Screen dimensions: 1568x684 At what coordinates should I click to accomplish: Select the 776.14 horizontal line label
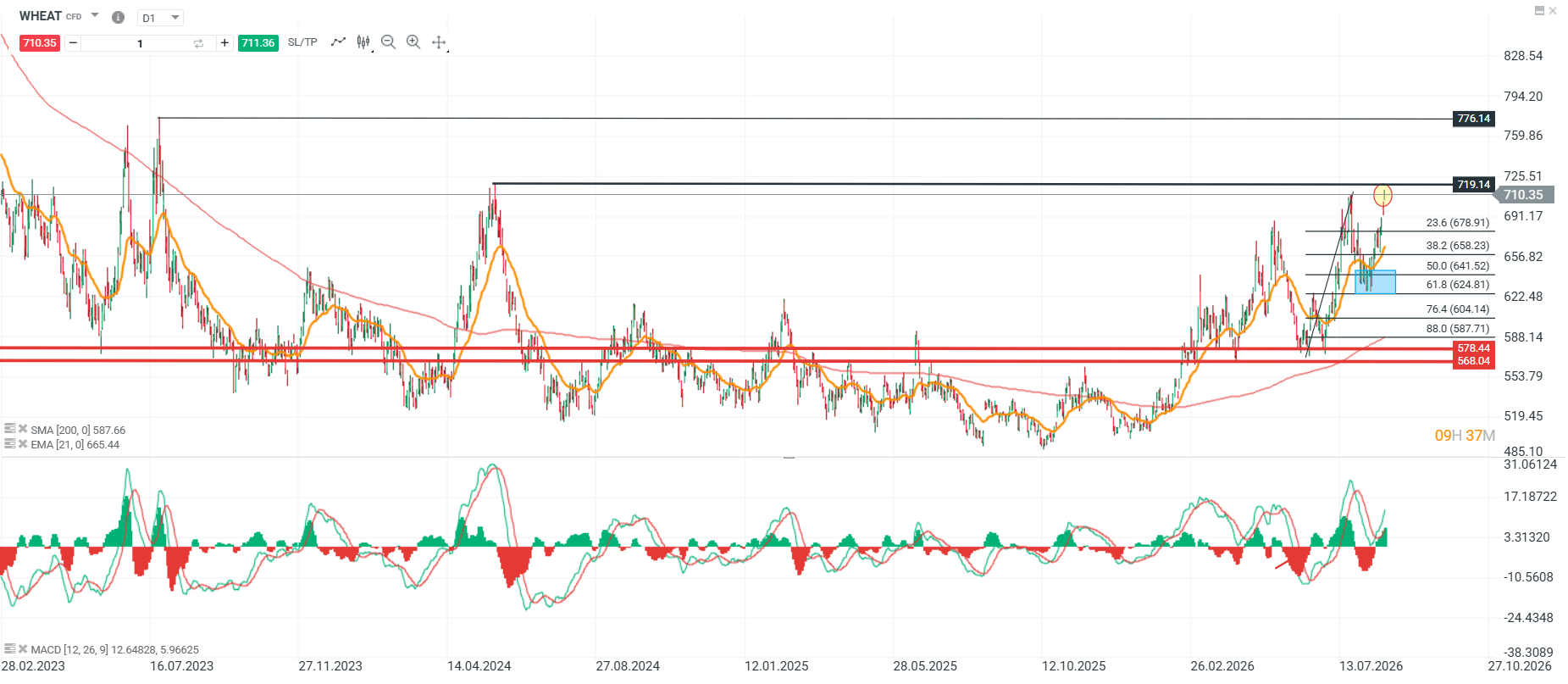tap(1474, 119)
